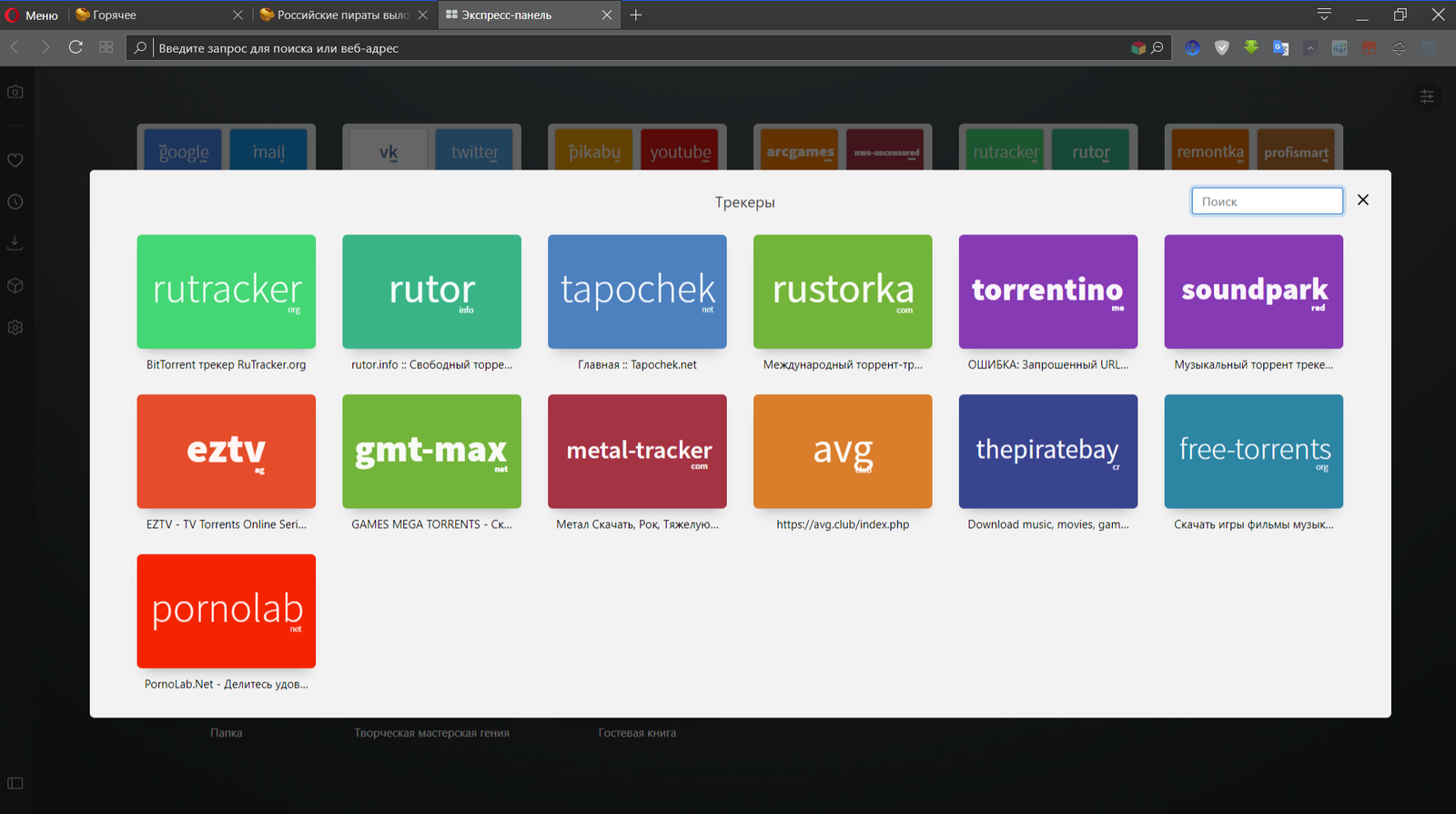The height and width of the screenshot is (814, 1456).
Task: Click the BitTorrent трекер RuTracker.org caption
Action: coord(227,364)
